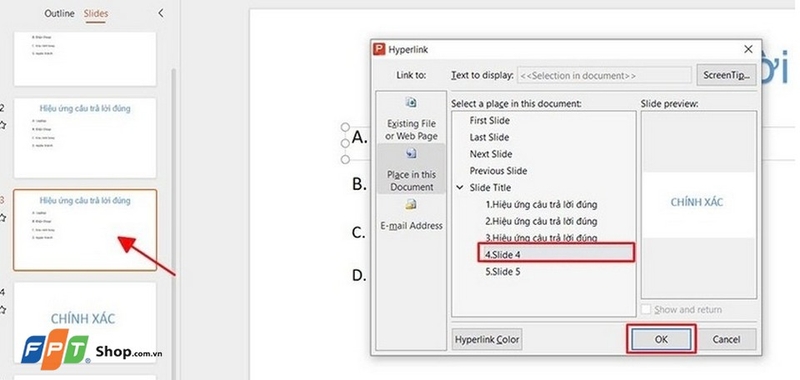Click answer D text on the slide
Screen dimensions: 800x380
[360, 276]
